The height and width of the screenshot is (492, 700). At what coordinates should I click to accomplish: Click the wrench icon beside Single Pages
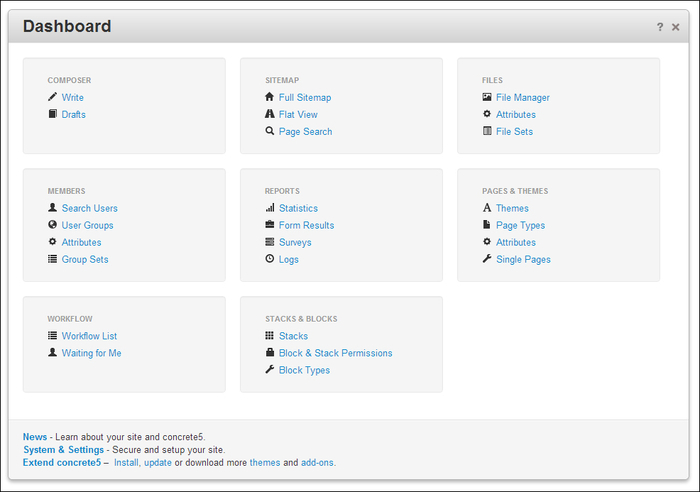pos(487,259)
